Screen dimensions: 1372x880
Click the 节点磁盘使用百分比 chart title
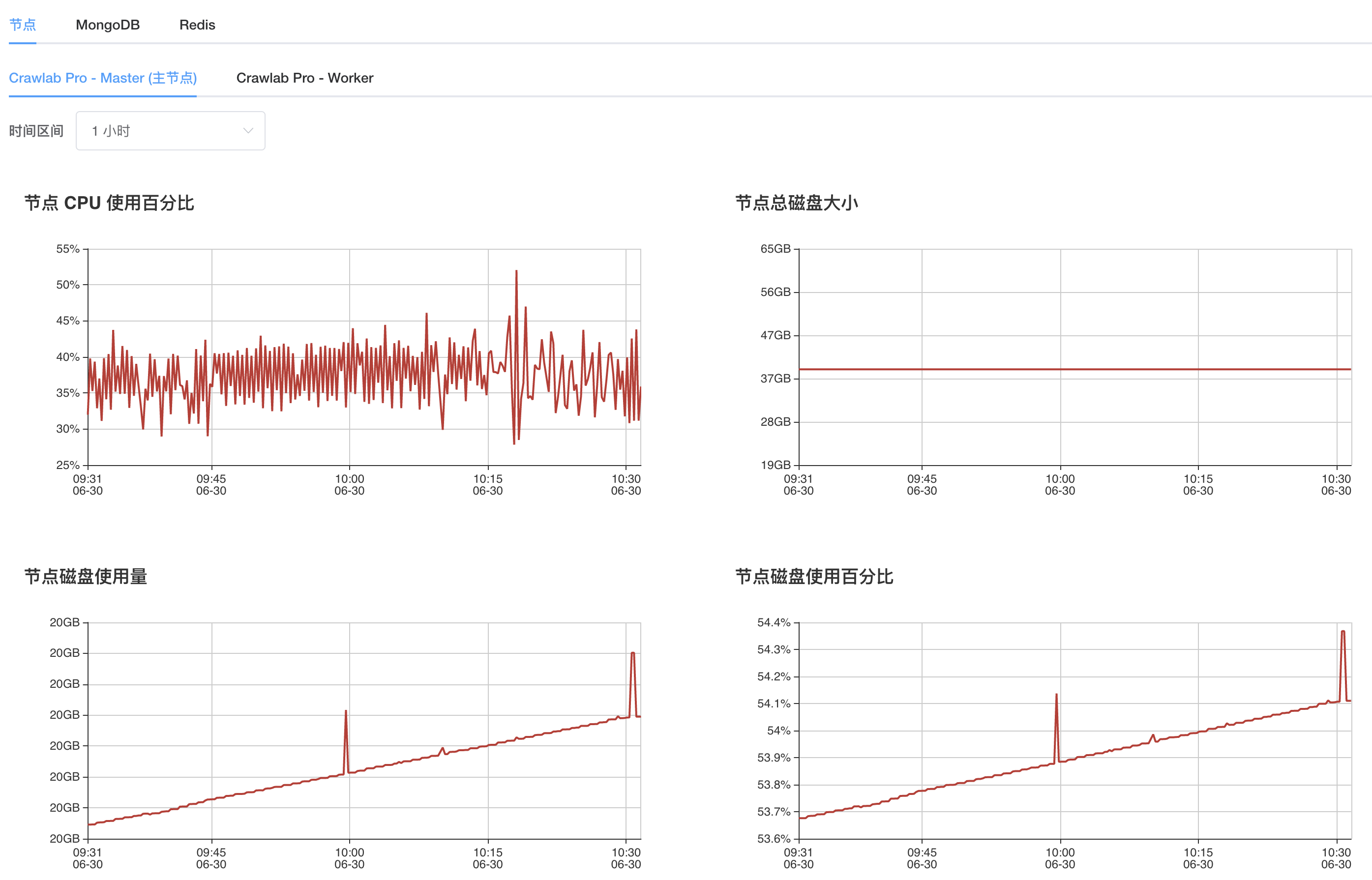coord(814,577)
